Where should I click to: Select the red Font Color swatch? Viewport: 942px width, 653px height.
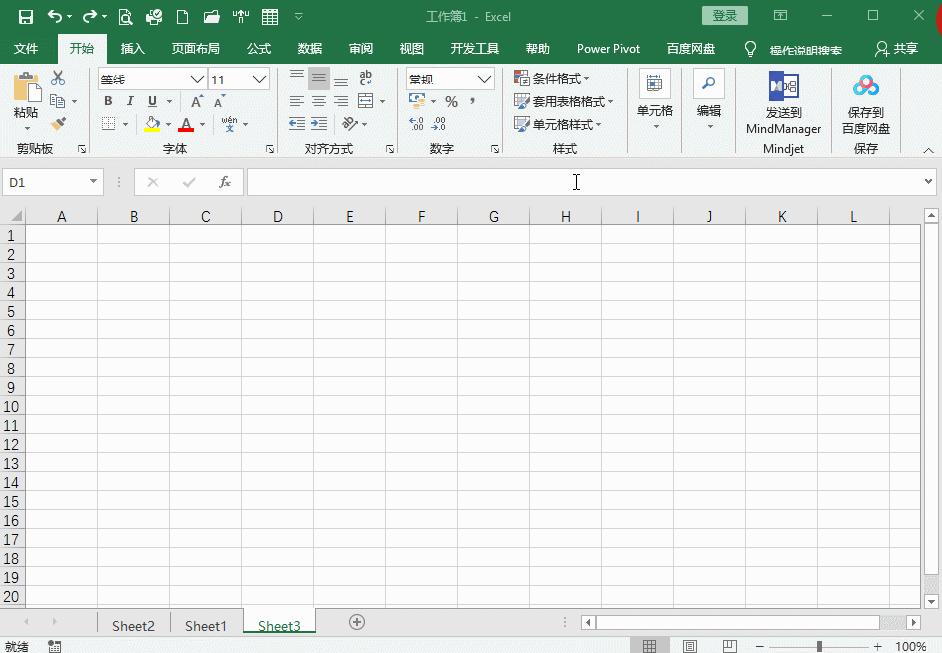point(185,128)
